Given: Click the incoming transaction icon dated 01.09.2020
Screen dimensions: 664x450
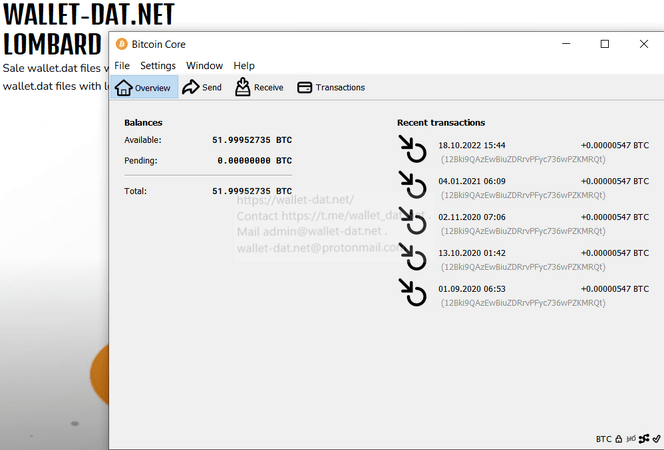Looking at the screenshot, I should [x=412, y=292].
